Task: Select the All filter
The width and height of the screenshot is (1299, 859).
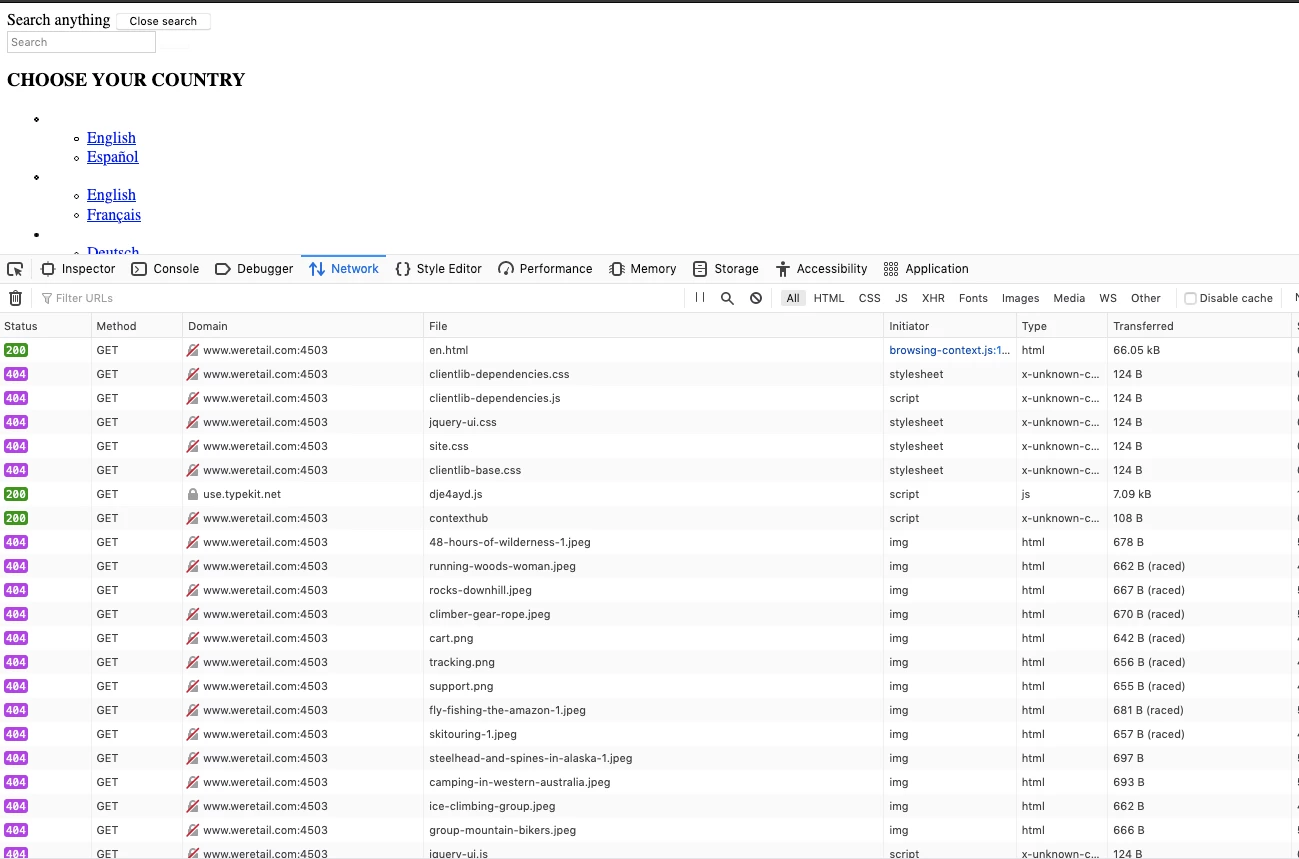Action: 793,298
